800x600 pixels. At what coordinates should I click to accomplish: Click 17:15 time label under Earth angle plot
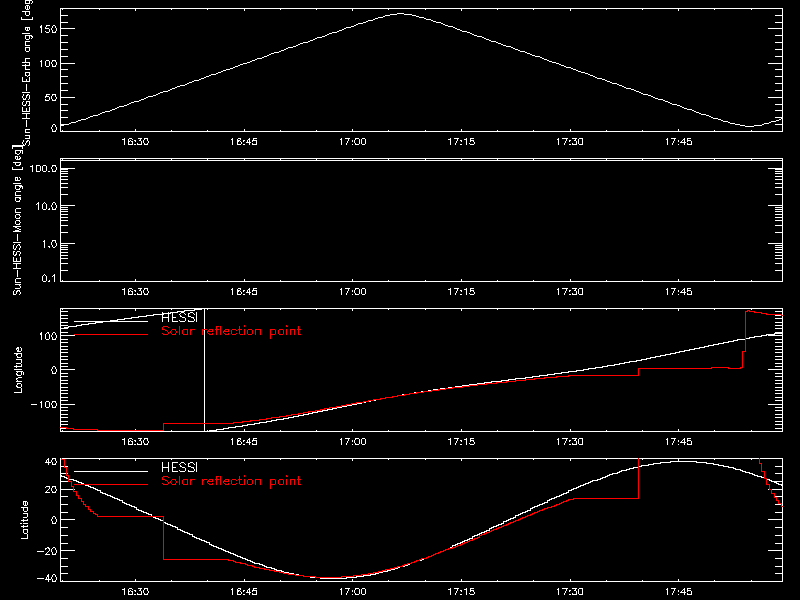tap(461, 141)
